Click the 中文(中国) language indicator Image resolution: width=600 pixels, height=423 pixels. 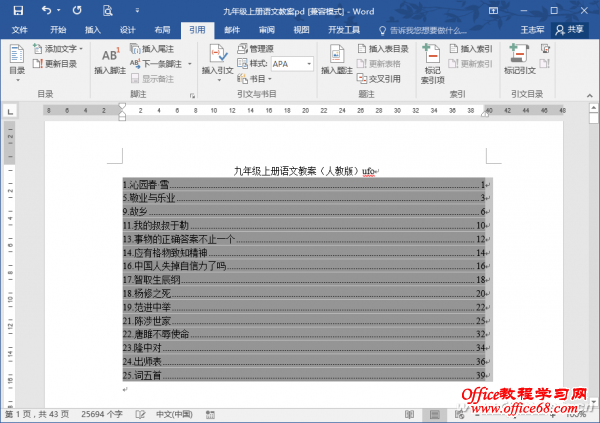(174, 414)
